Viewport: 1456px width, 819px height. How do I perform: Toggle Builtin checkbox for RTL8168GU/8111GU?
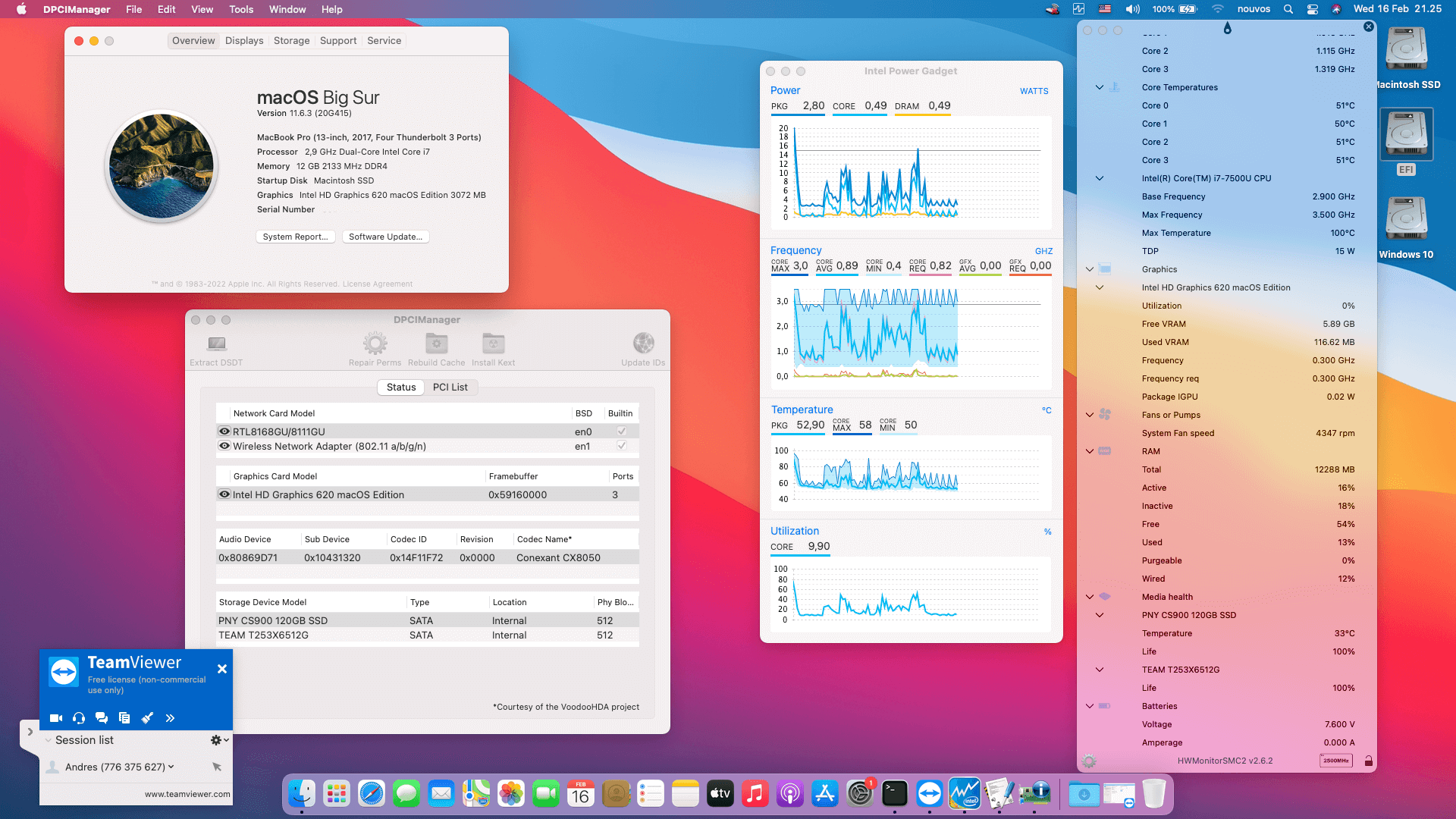coord(622,431)
